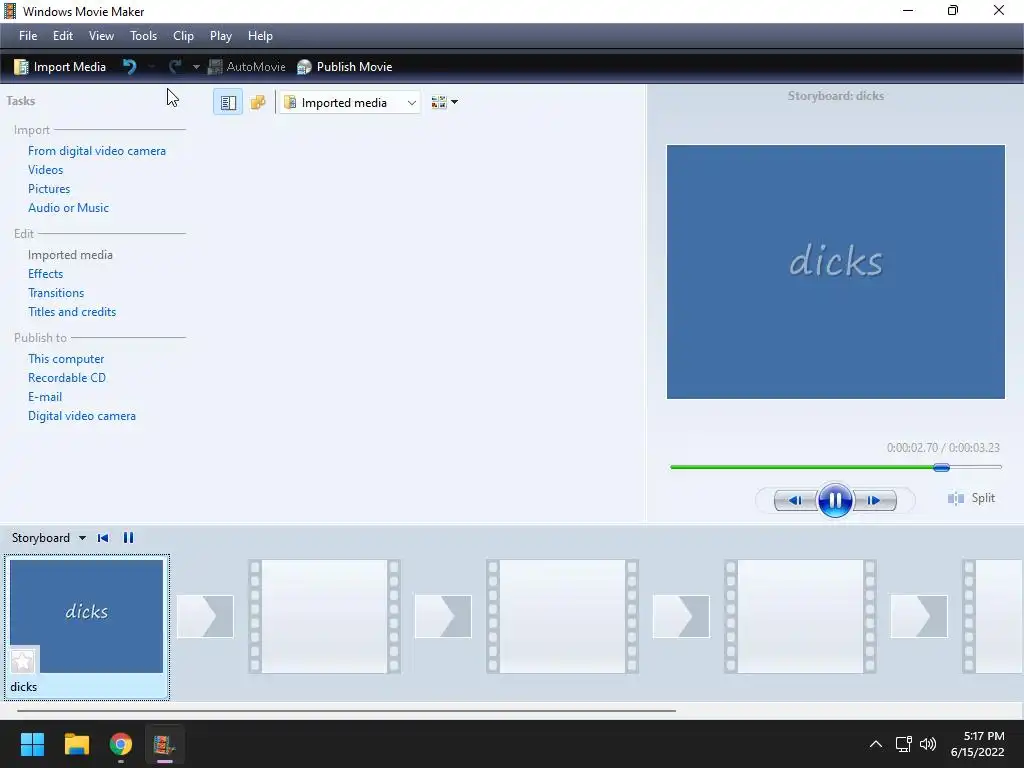Open the Storyboard view dropdown

point(49,538)
